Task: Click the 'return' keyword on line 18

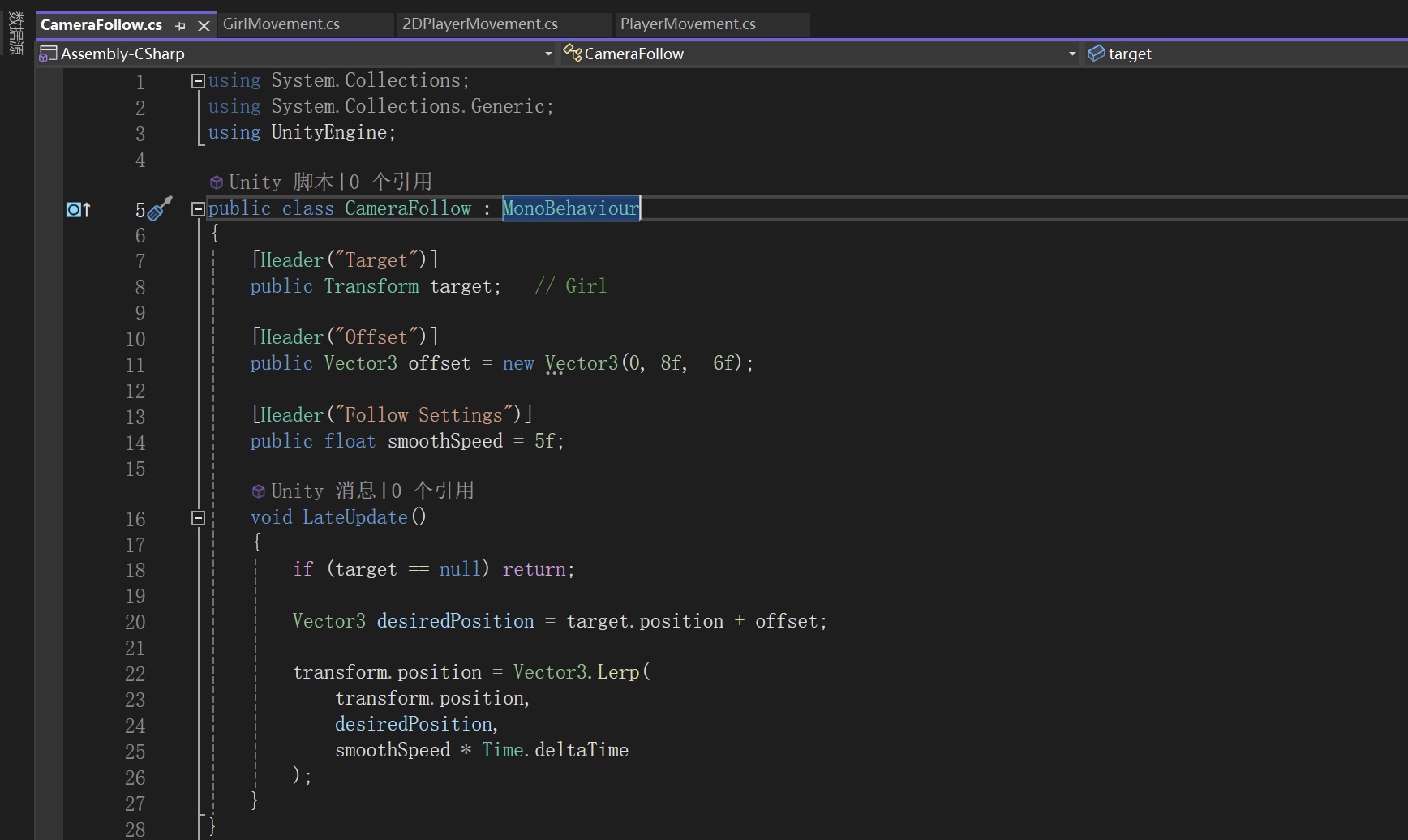Action: [534, 569]
